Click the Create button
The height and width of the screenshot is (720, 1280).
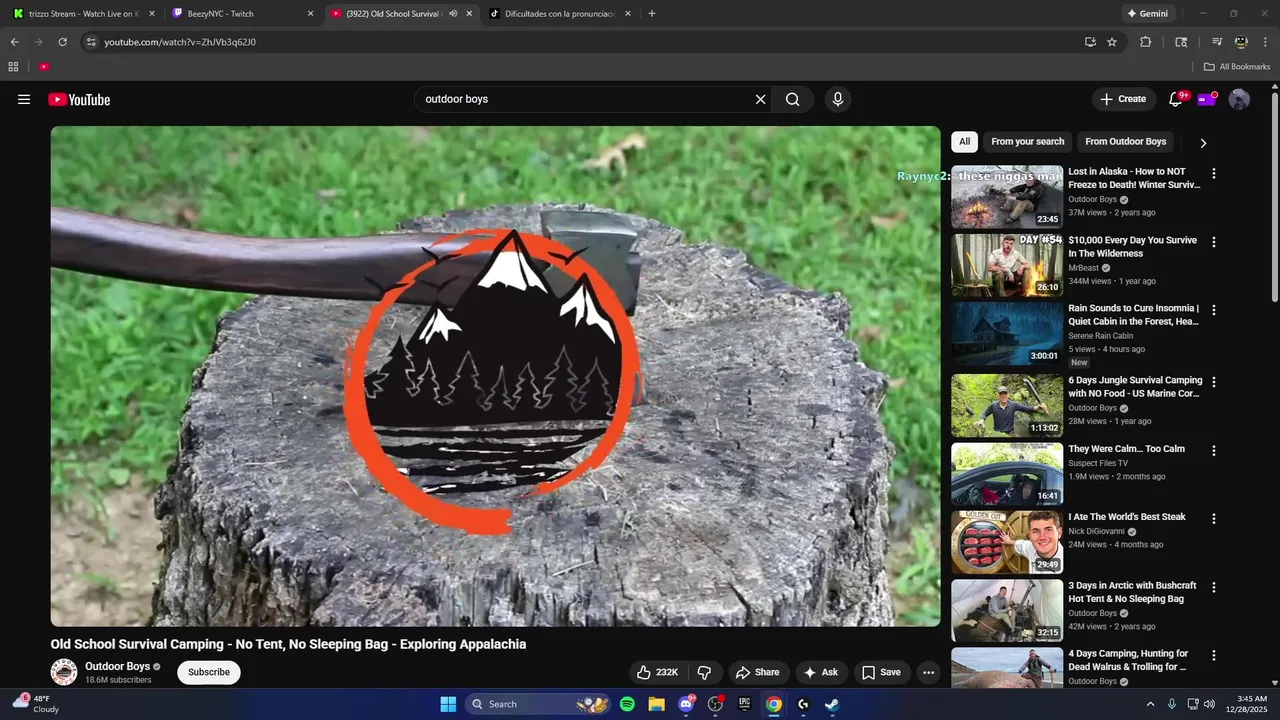1123,99
